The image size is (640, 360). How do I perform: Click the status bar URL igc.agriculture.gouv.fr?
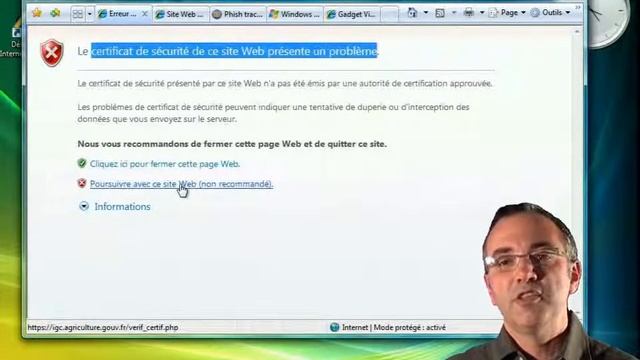[x=103, y=327]
